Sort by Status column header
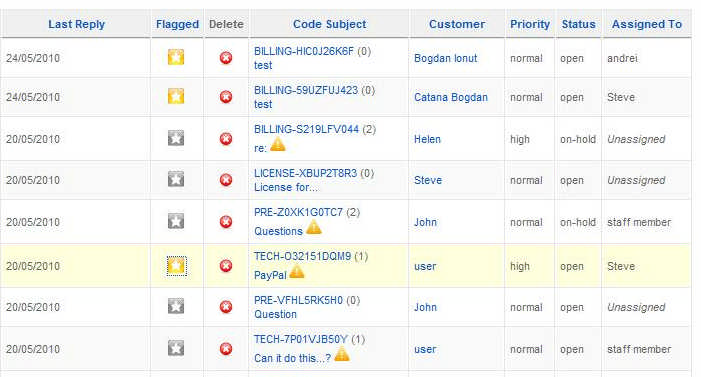The image size is (701, 377). click(579, 24)
